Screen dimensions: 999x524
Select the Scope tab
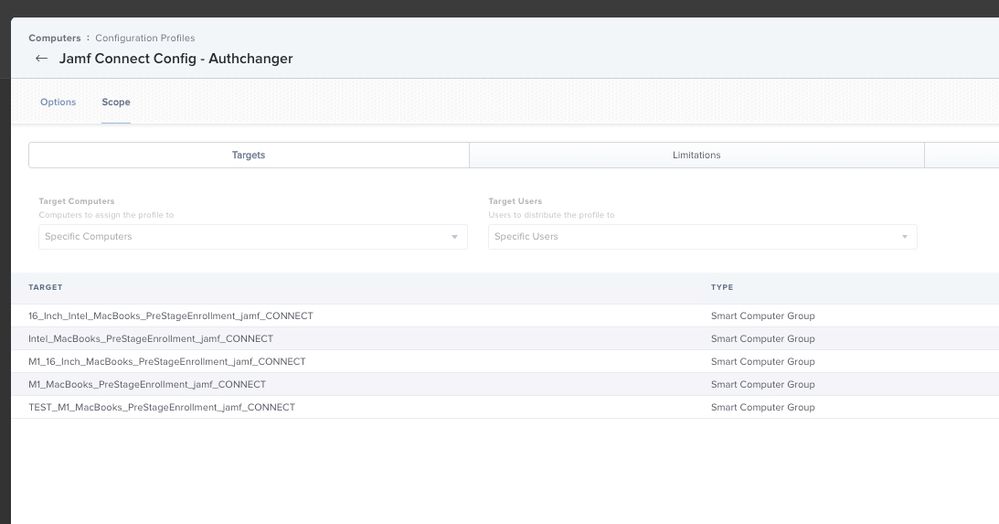click(116, 102)
